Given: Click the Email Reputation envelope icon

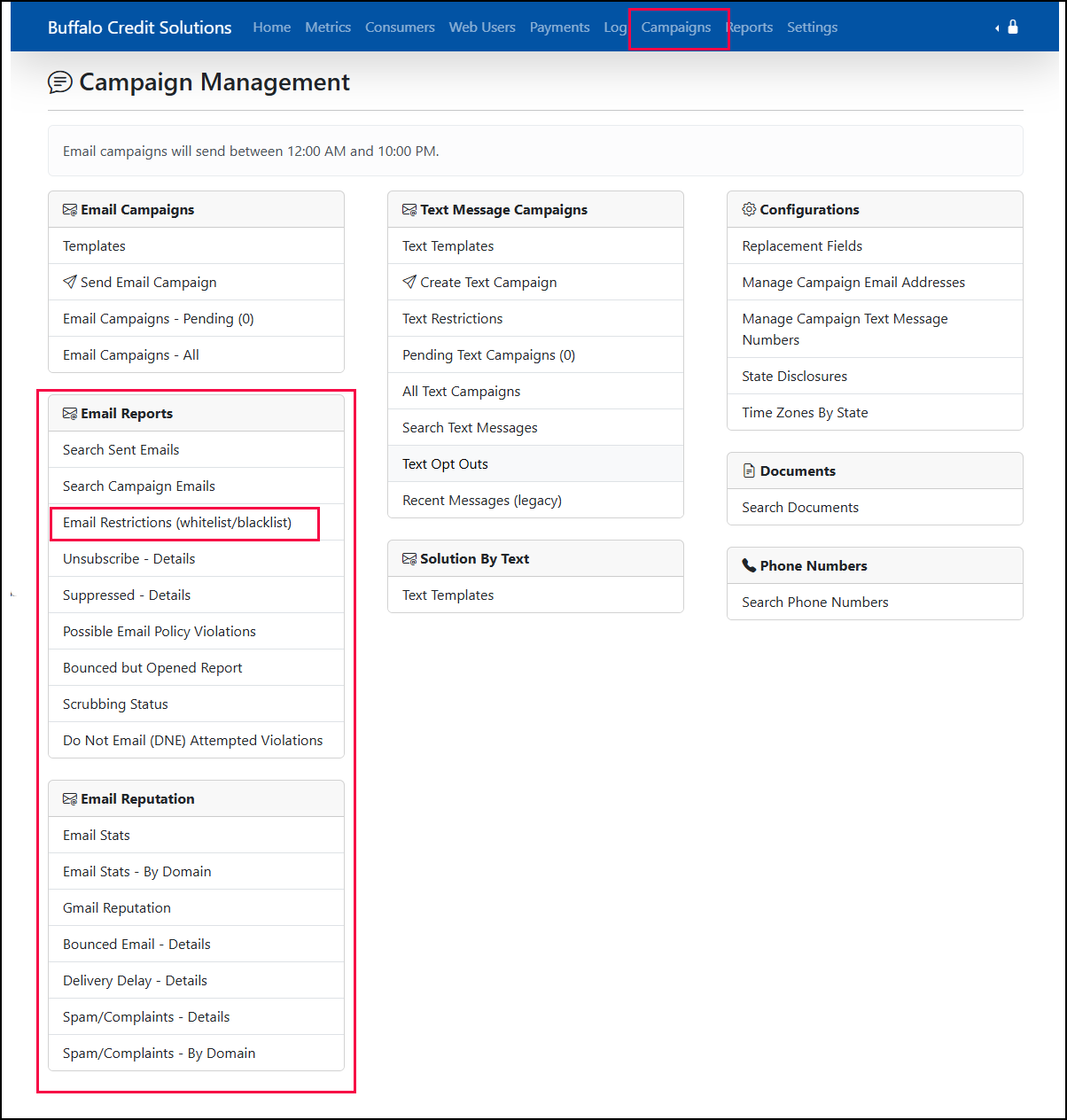Looking at the screenshot, I should (x=70, y=799).
